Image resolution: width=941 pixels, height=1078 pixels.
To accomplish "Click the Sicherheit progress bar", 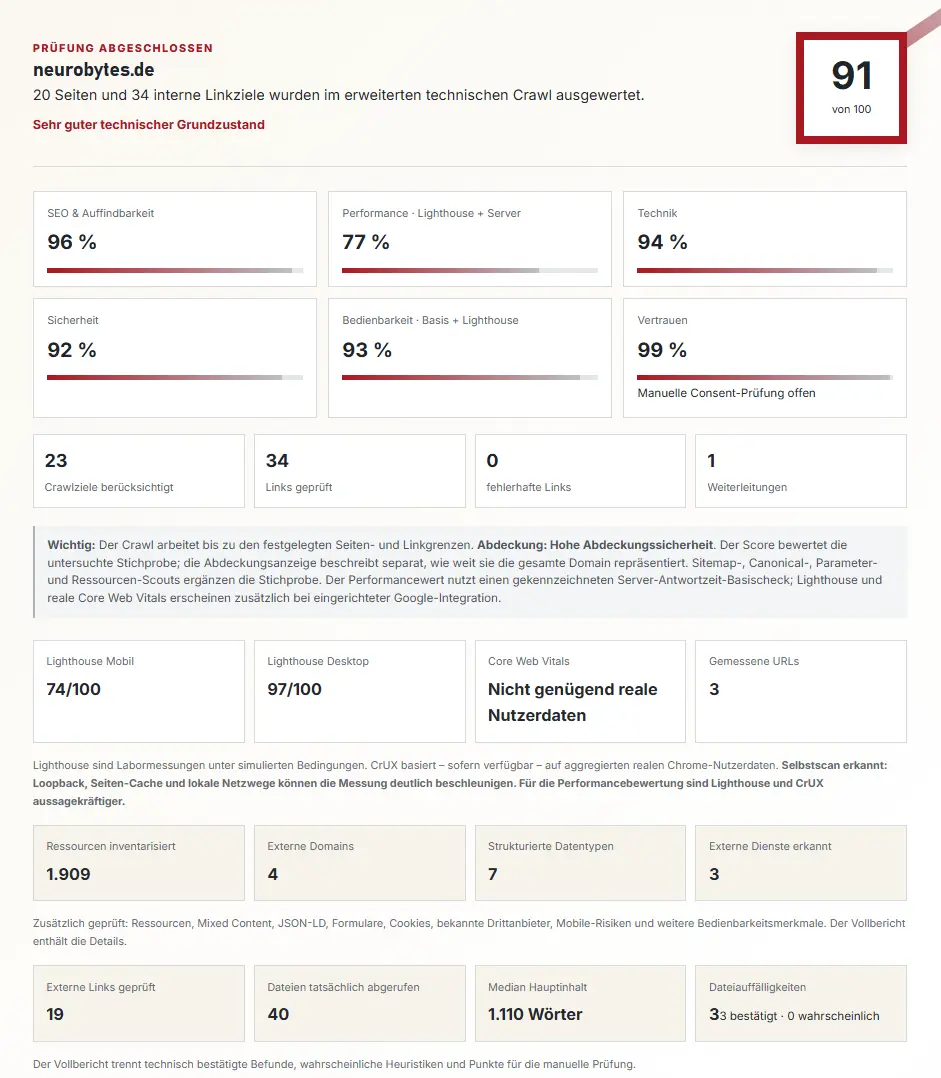I will pos(175,377).
